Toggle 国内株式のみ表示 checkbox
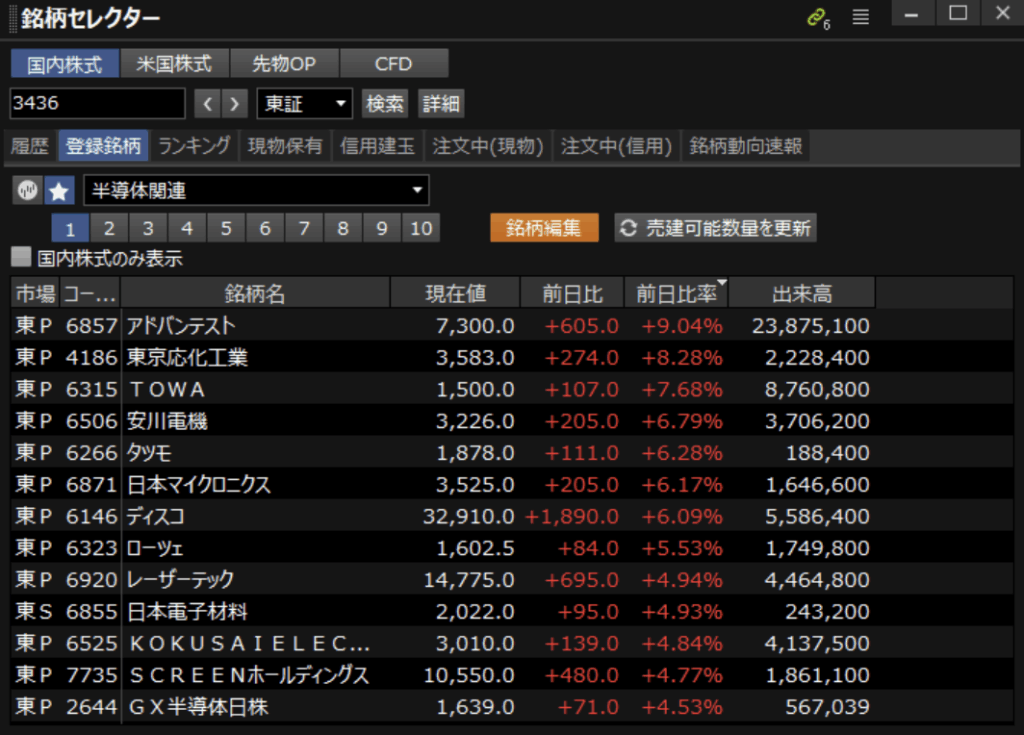 click(21, 257)
